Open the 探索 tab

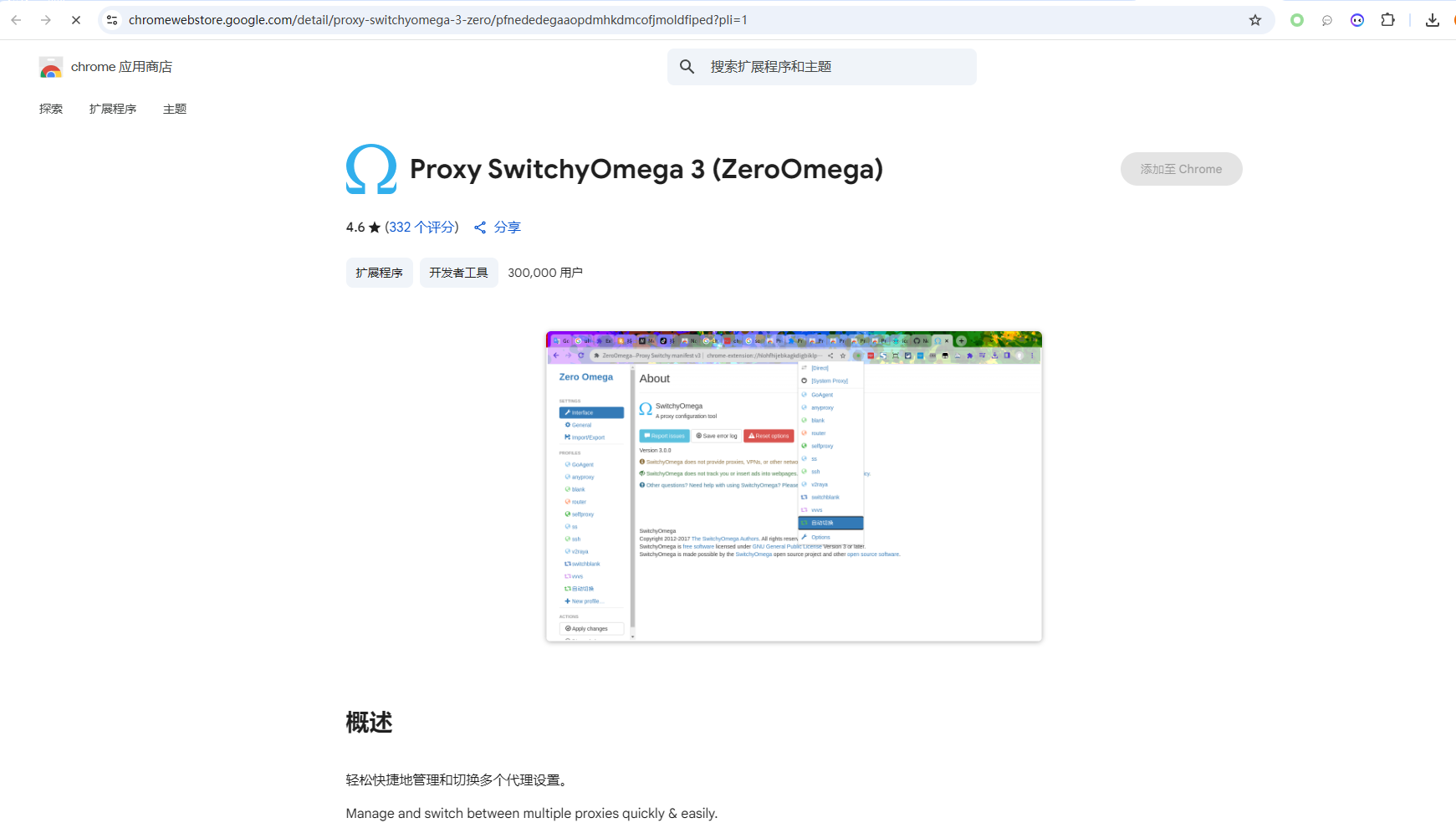51,109
